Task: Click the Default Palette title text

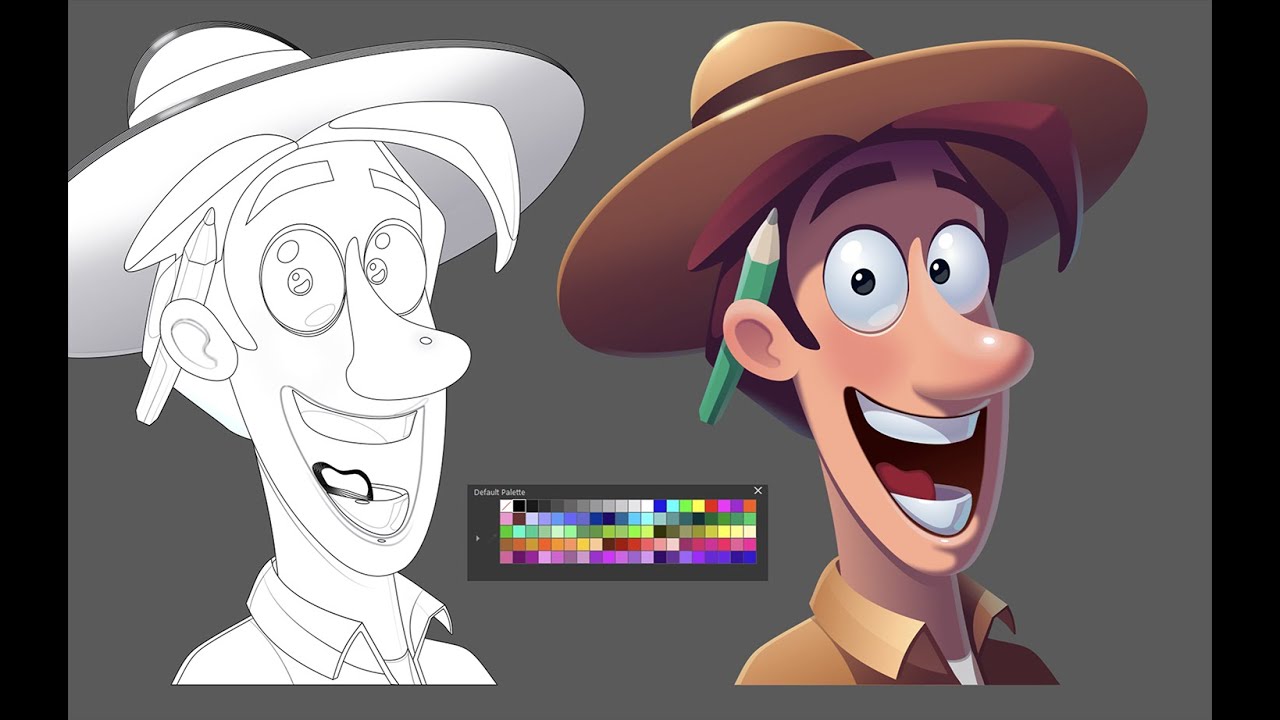Action: click(499, 492)
